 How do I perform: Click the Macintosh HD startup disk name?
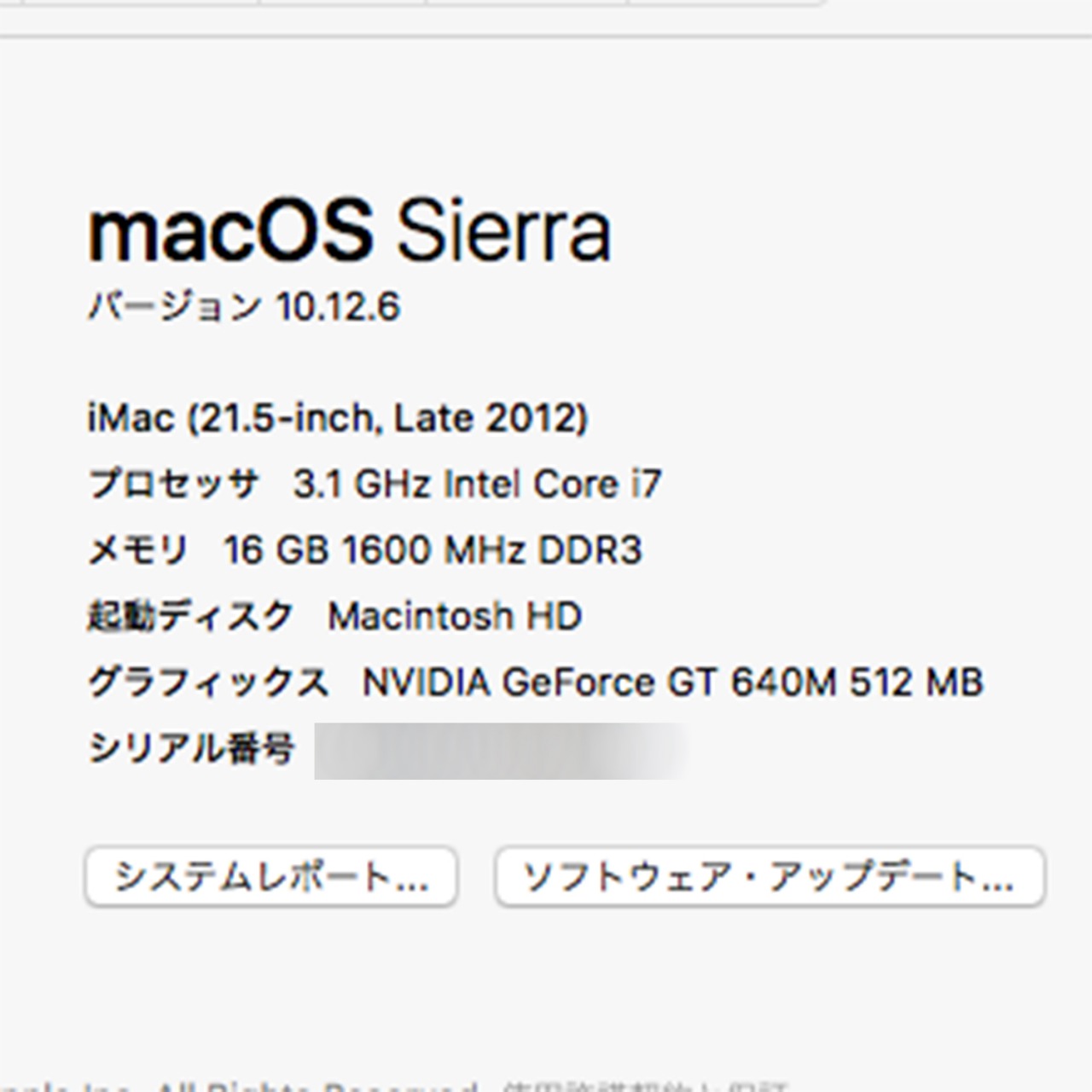coord(456,614)
